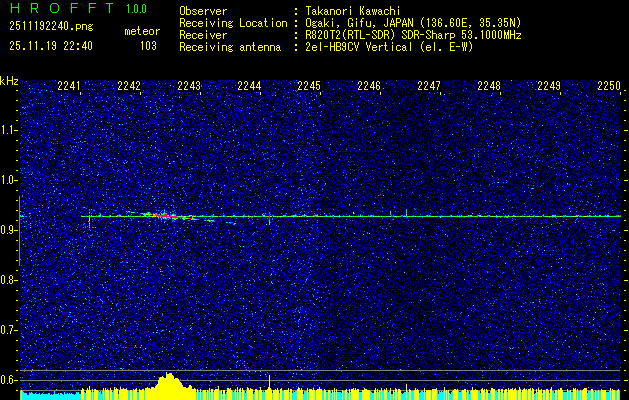Click the Receiving Location label
The width and height of the screenshot is (629, 400).
click(x=233, y=23)
